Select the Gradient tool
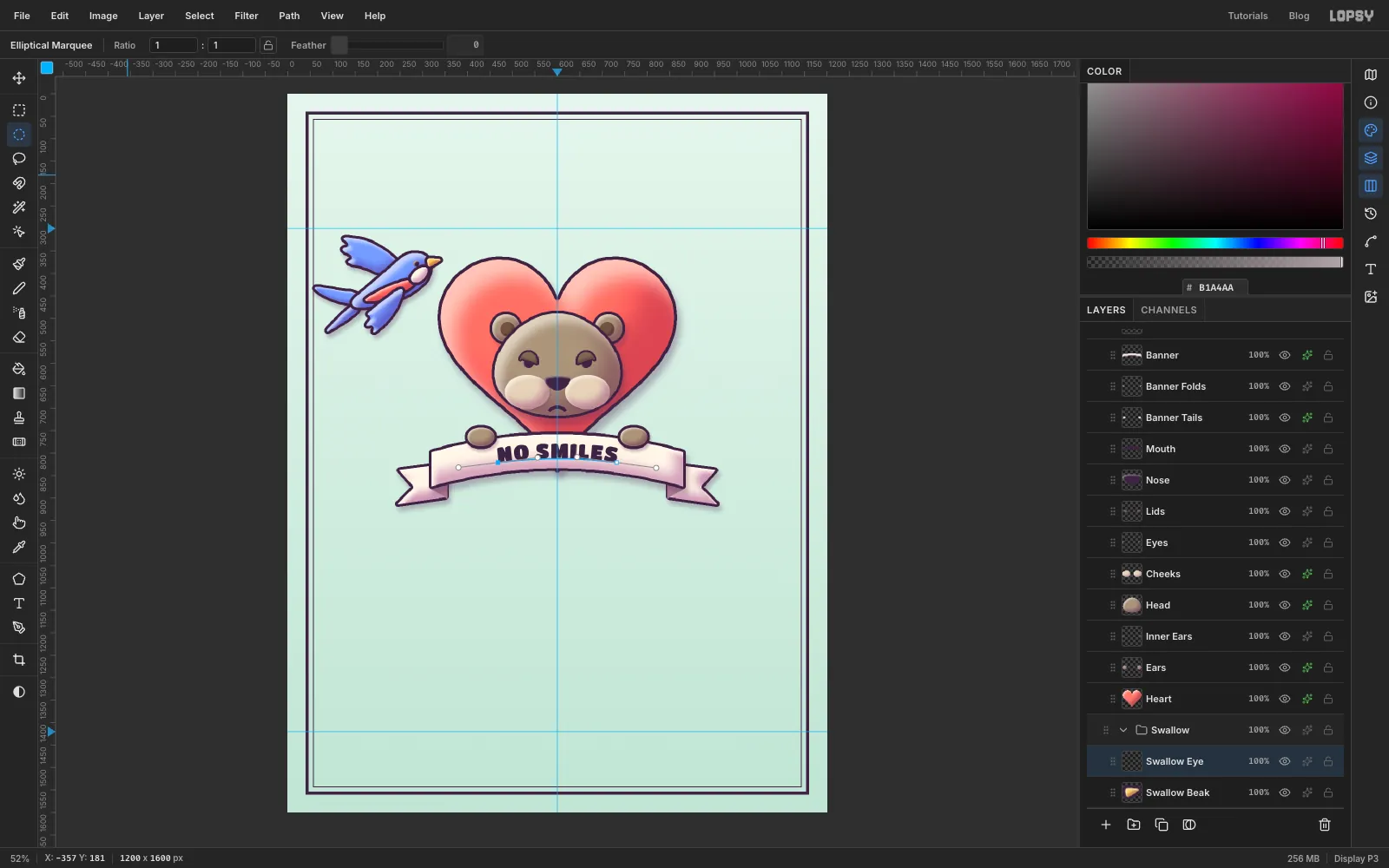This screenshot has width=1389, height=868. coord(19,393)
